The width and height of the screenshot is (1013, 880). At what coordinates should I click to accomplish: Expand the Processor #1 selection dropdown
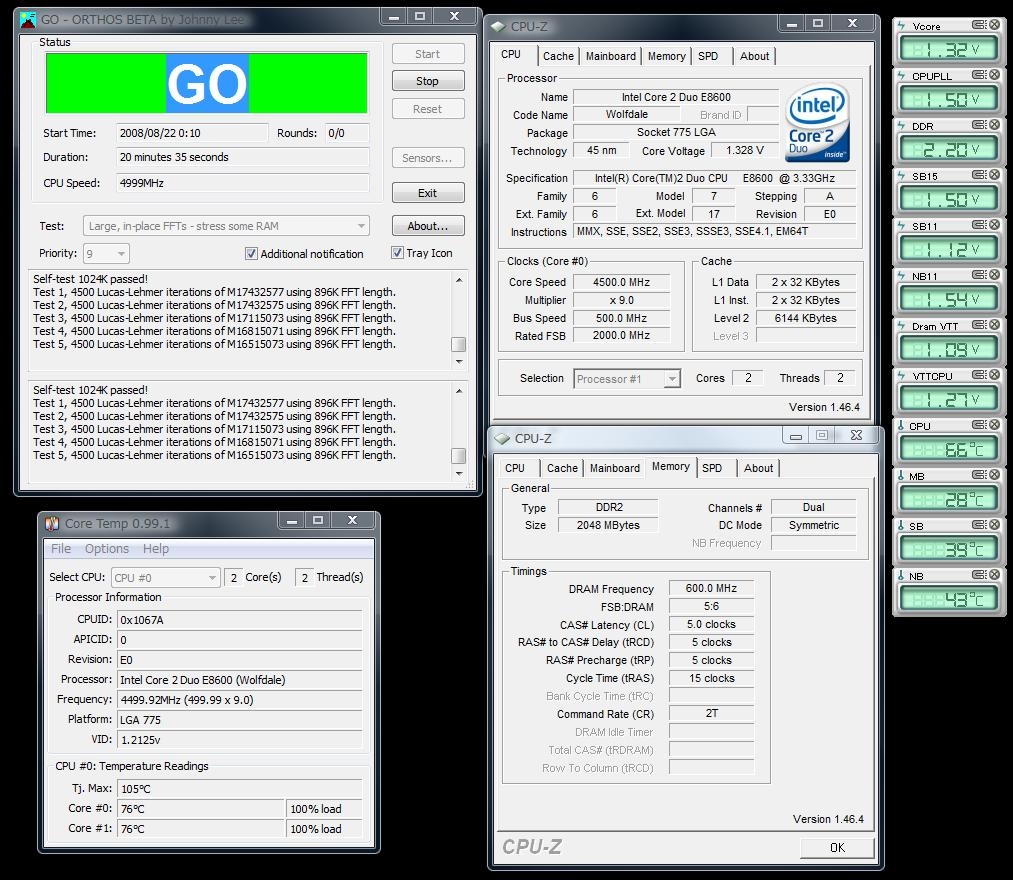(x=672, y=379)
